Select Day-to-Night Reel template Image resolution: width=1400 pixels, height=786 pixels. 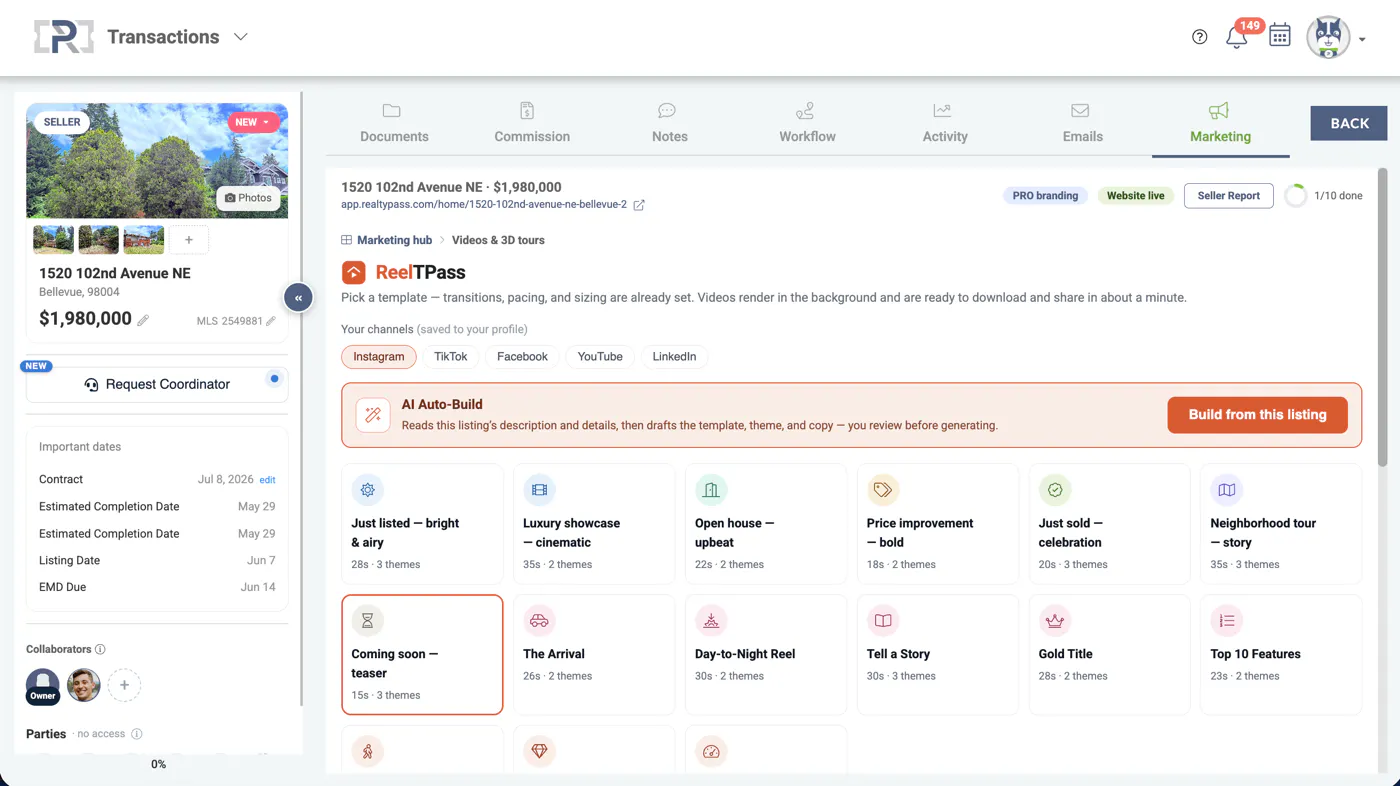click(x=766, y=655)
